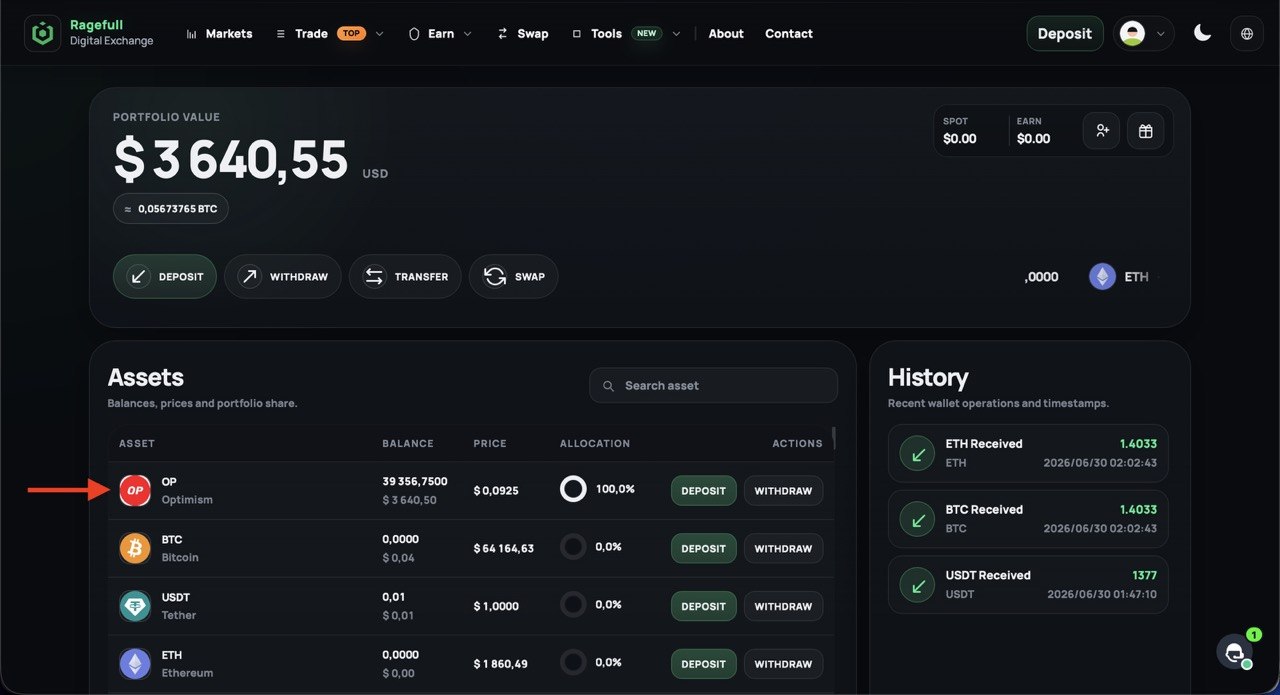Go to the Contact page
The image size is (1280, 695).
tap(789, 33)
